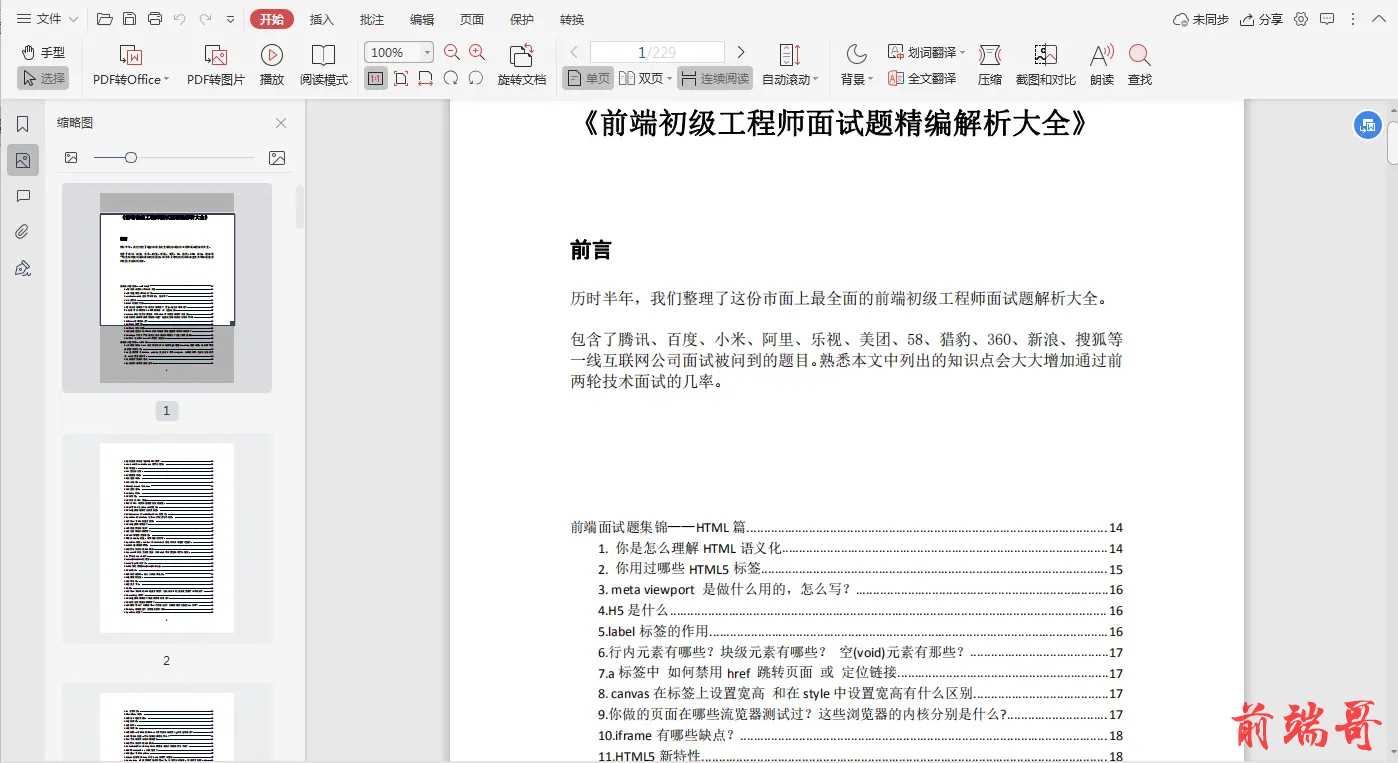Viewport: 1398px width, 763px height.
Task: Click the Print icon in quick access toolbar
Action: (154, 19)
